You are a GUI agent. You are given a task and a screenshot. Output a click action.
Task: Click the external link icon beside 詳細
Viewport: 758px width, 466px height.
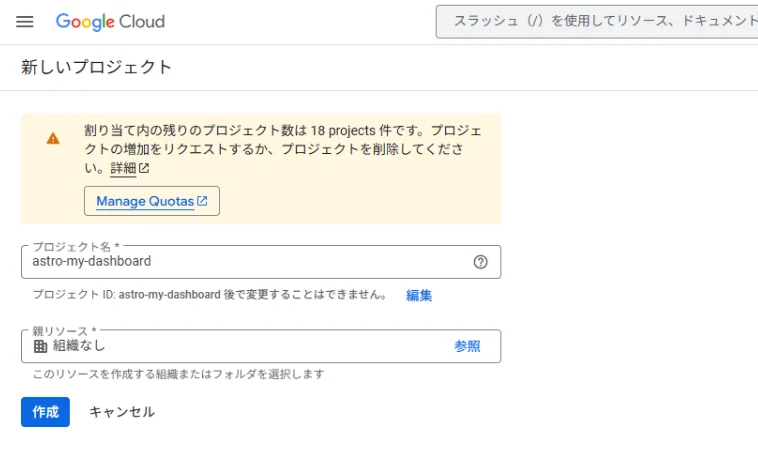(144, 168)
